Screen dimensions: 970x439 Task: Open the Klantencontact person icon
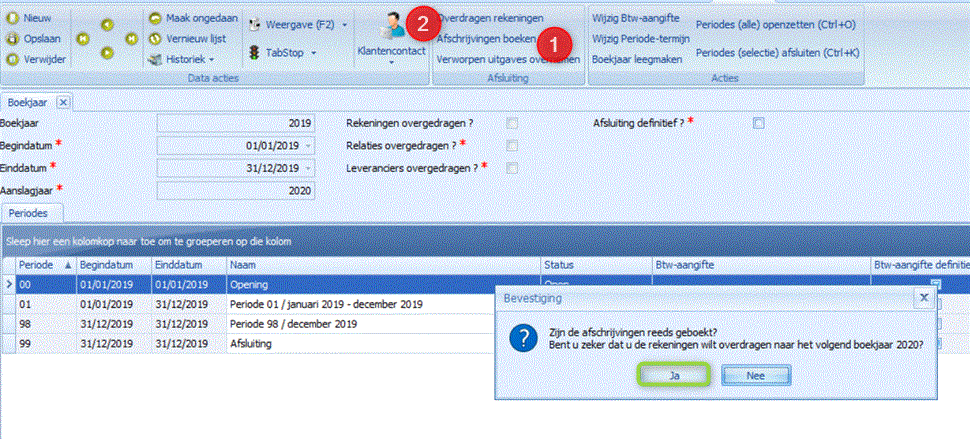(390, 25)
